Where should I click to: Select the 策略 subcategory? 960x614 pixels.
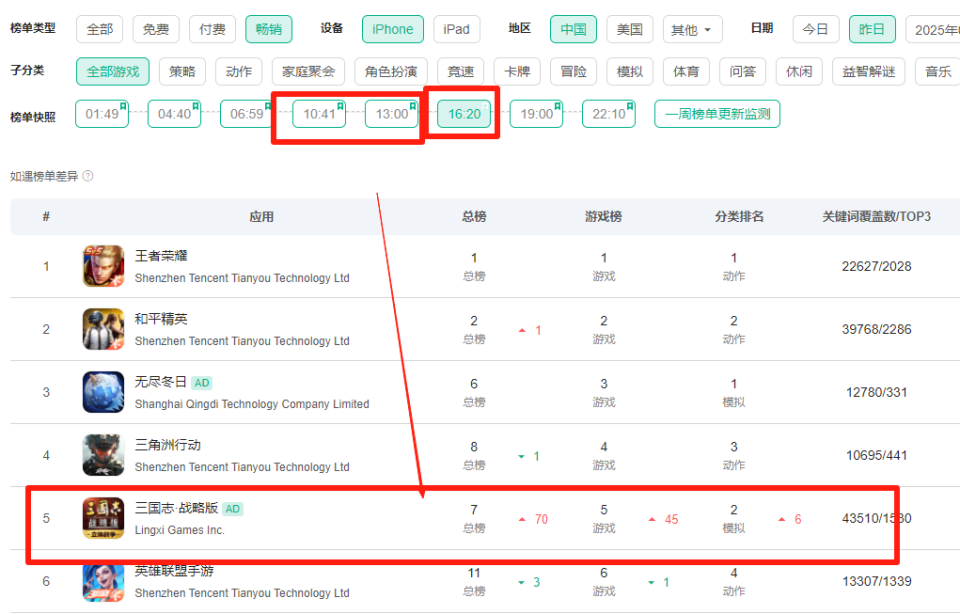182,72
